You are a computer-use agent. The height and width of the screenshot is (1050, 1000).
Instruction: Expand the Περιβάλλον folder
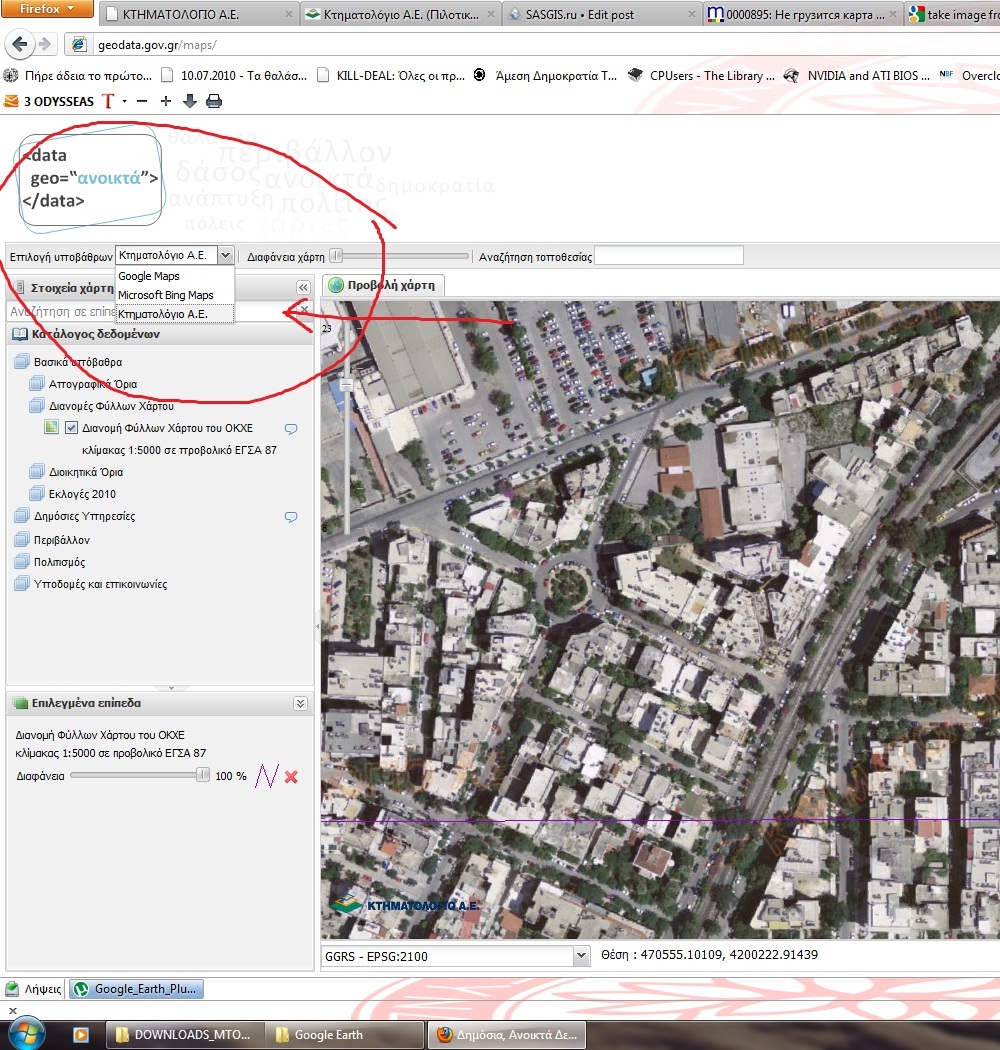(22, 540)
